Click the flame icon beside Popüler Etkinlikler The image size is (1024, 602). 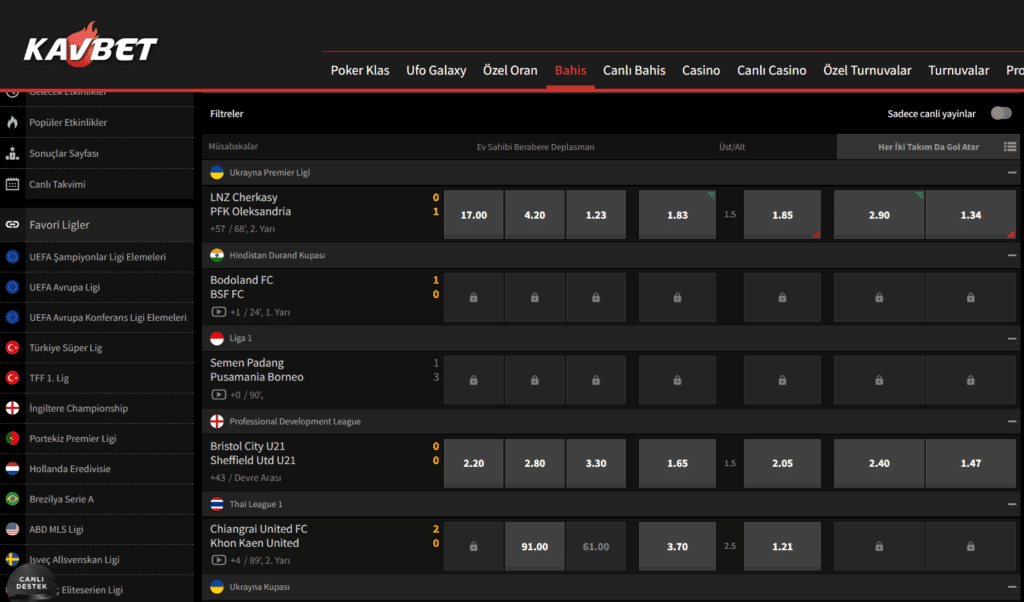[x=12, y=123]
